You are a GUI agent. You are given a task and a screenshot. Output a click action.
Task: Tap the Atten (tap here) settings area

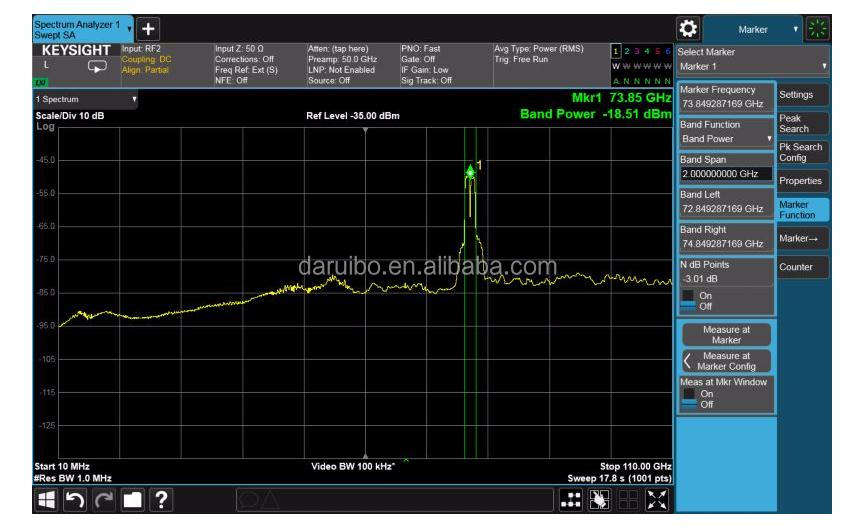[353, 65]
